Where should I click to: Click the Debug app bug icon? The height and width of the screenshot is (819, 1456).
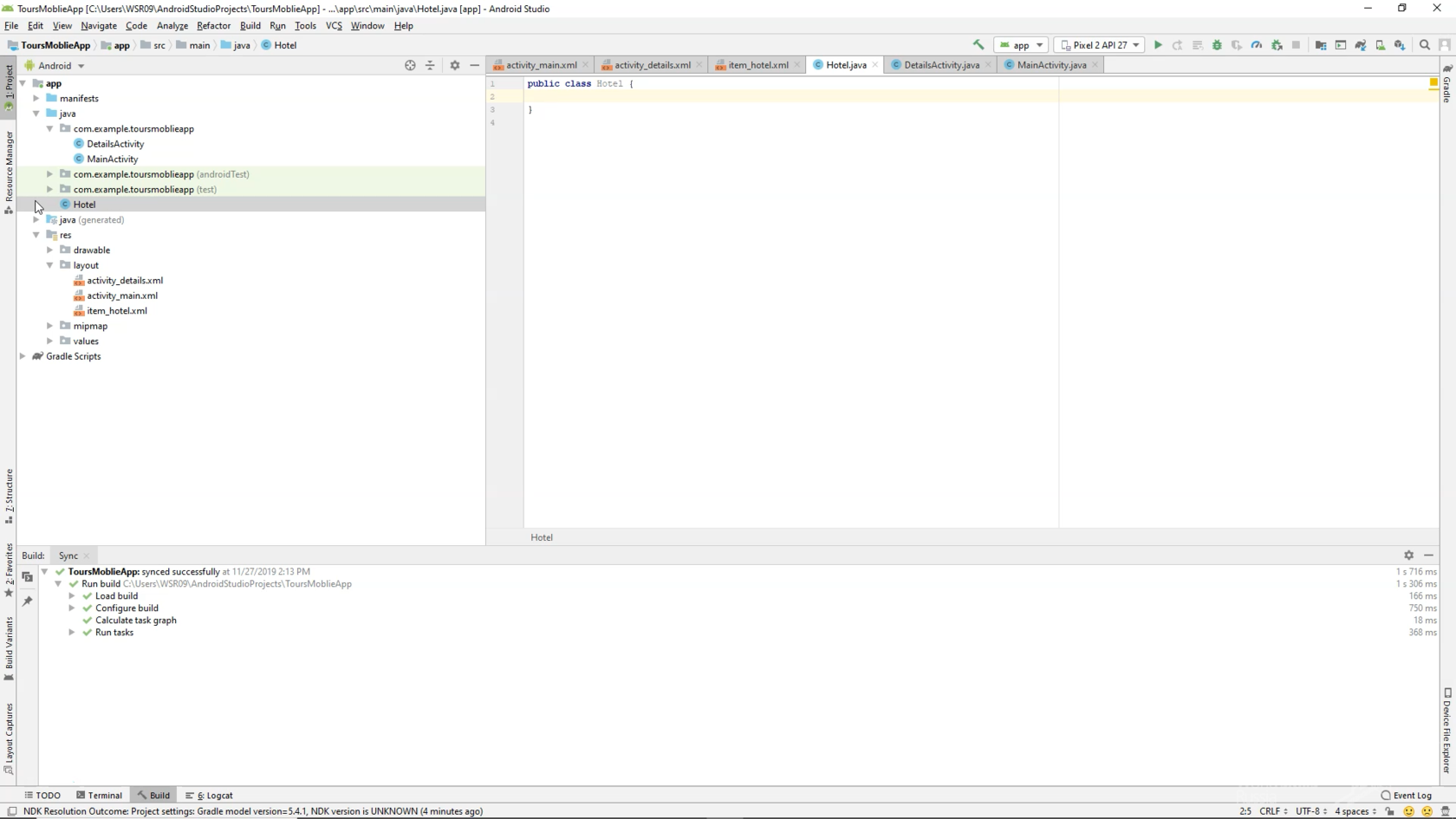coord(1217,45)
